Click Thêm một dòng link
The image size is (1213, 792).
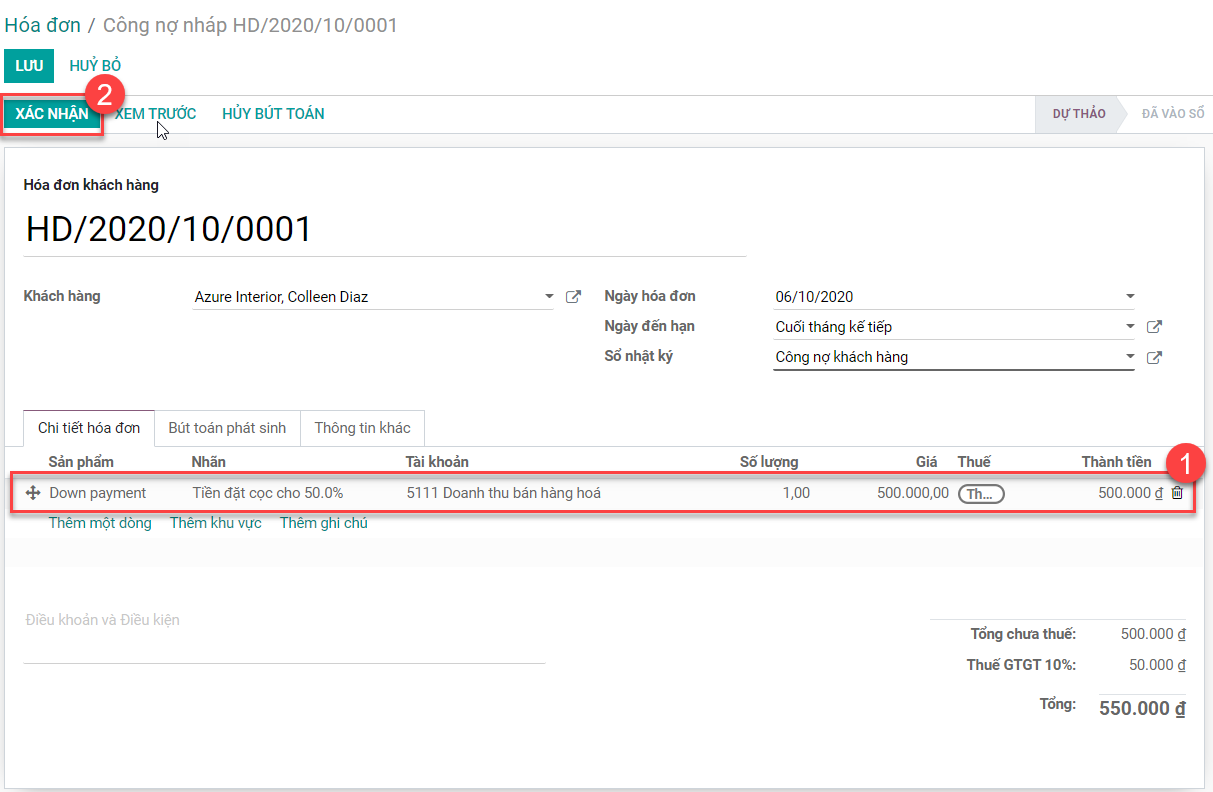[x=100, y=523]
